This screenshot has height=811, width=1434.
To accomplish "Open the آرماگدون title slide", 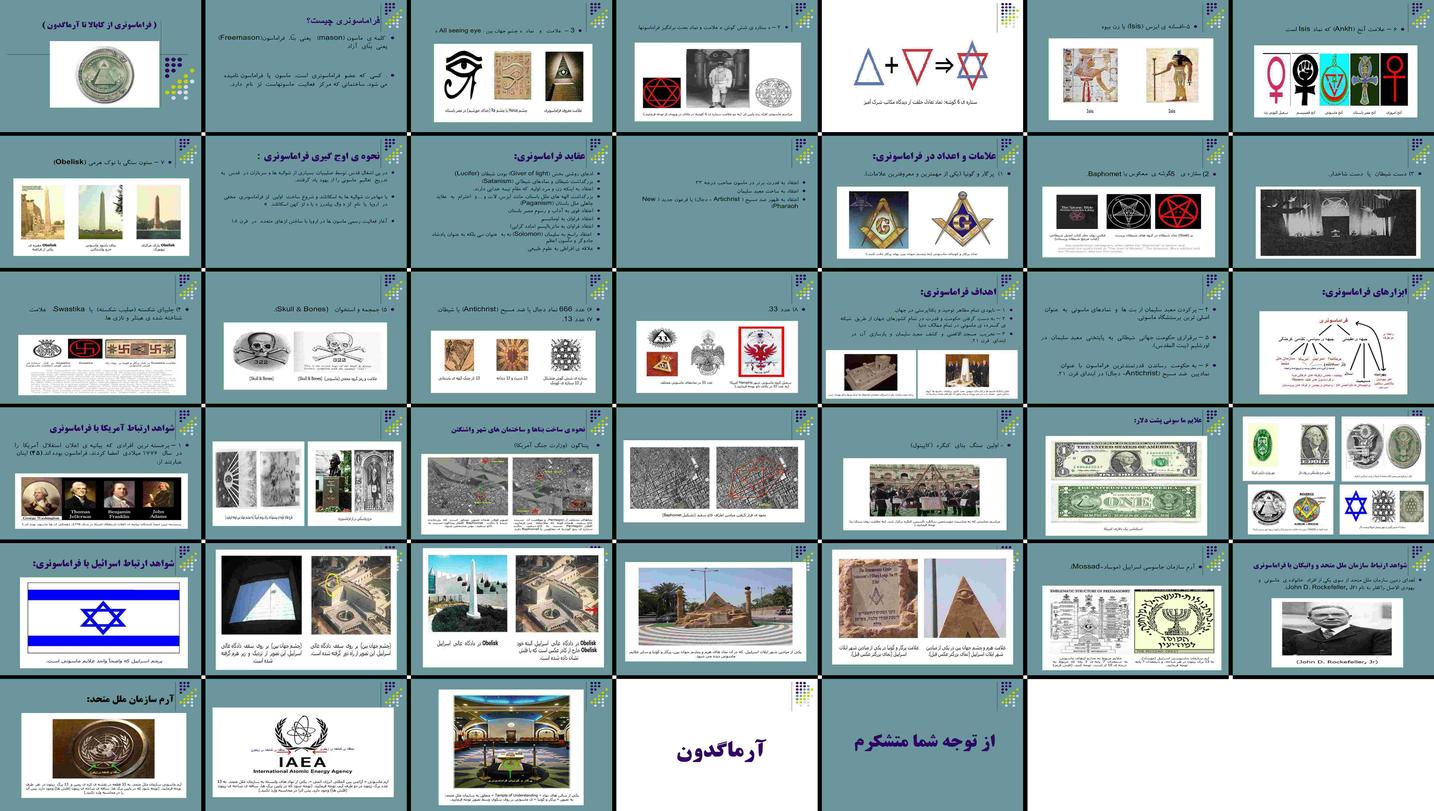I will (716, 744).
